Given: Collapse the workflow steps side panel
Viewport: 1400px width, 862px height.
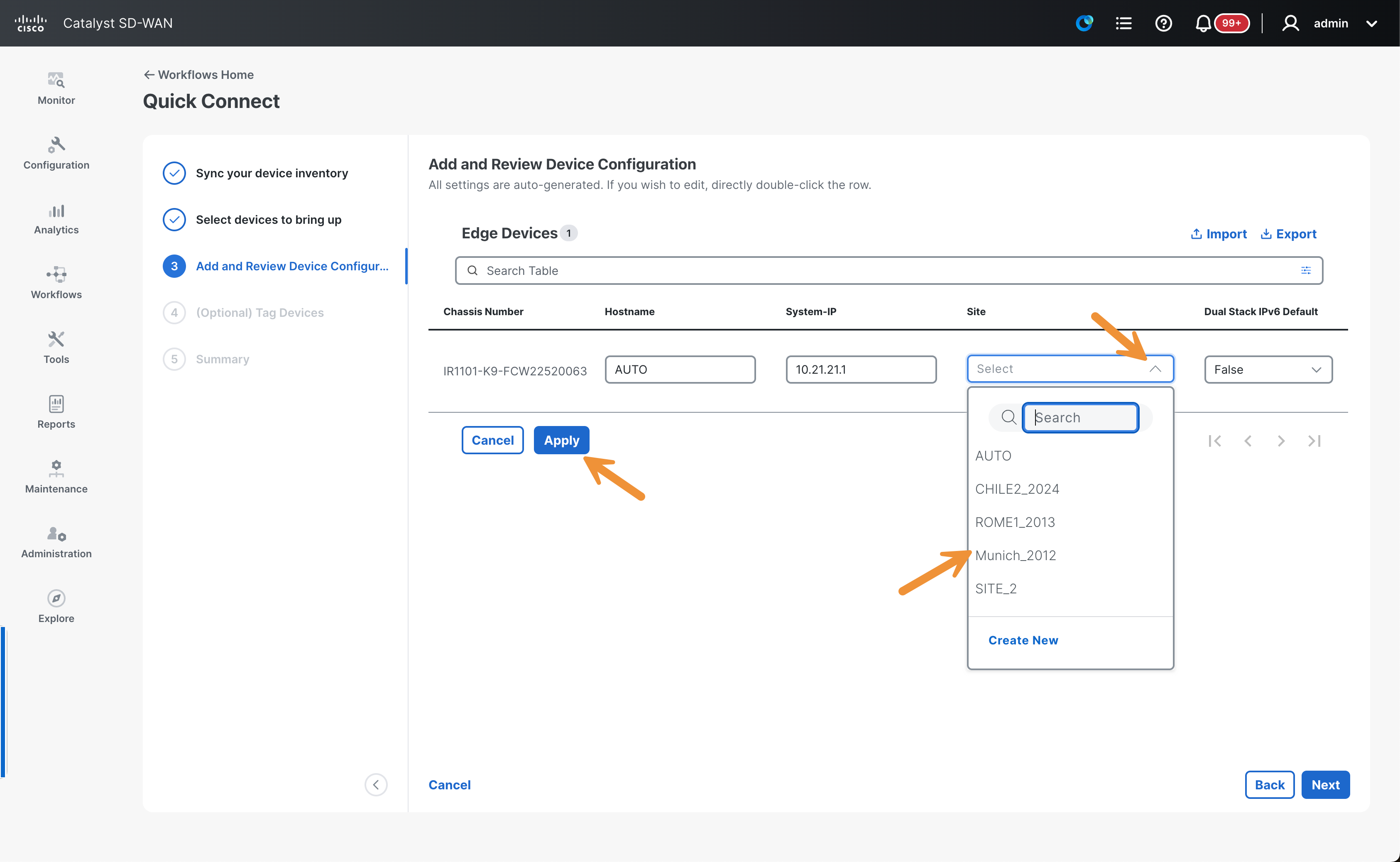Looking at the screenshot, I should pyautogui.click(x=376, y=784).
